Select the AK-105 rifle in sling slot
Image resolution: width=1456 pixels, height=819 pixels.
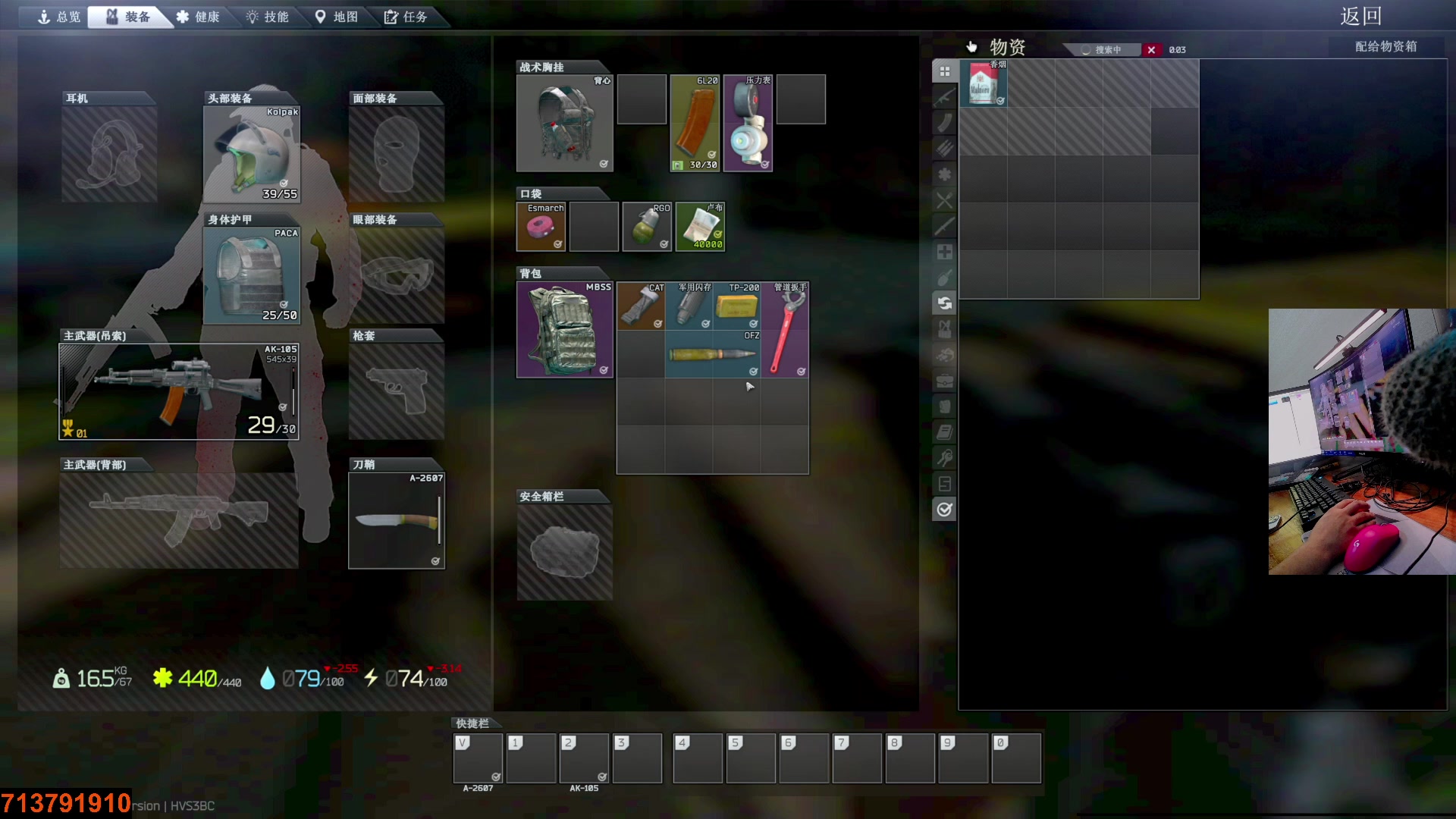point(179,392)
